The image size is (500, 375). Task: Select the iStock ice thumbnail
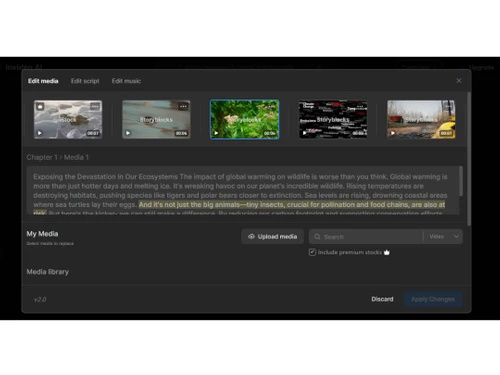(x=68, y=119)
